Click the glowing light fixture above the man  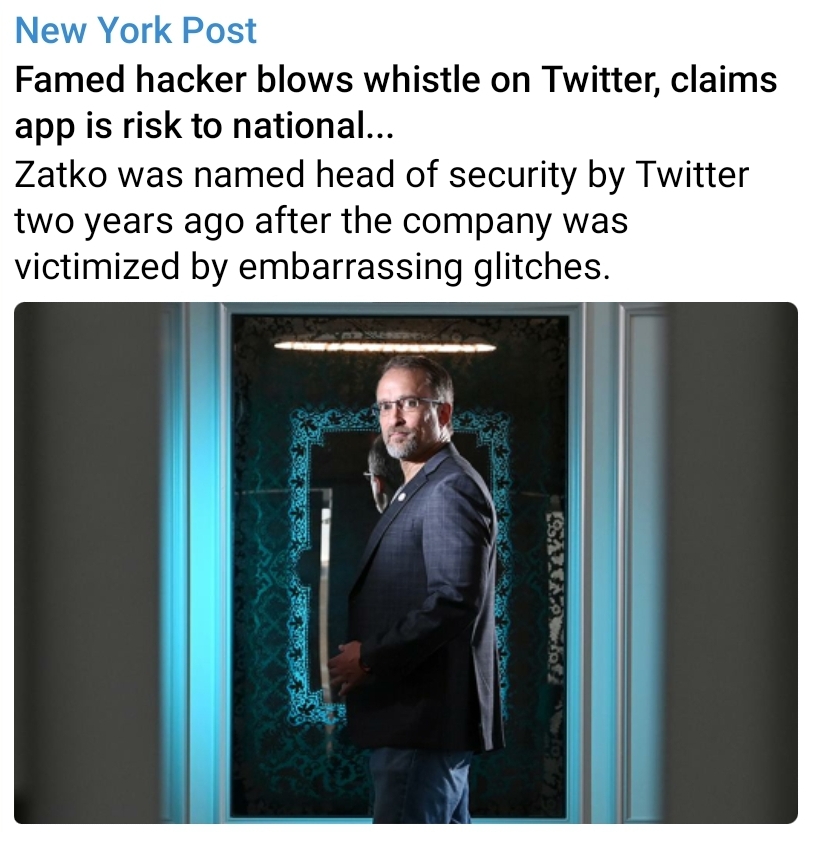(385, 346)
